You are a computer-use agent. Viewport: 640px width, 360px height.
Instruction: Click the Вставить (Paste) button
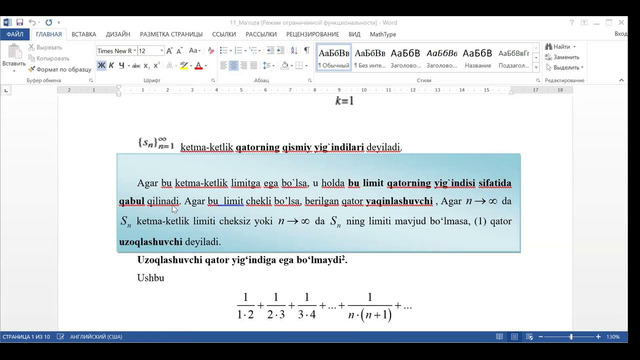14,57
